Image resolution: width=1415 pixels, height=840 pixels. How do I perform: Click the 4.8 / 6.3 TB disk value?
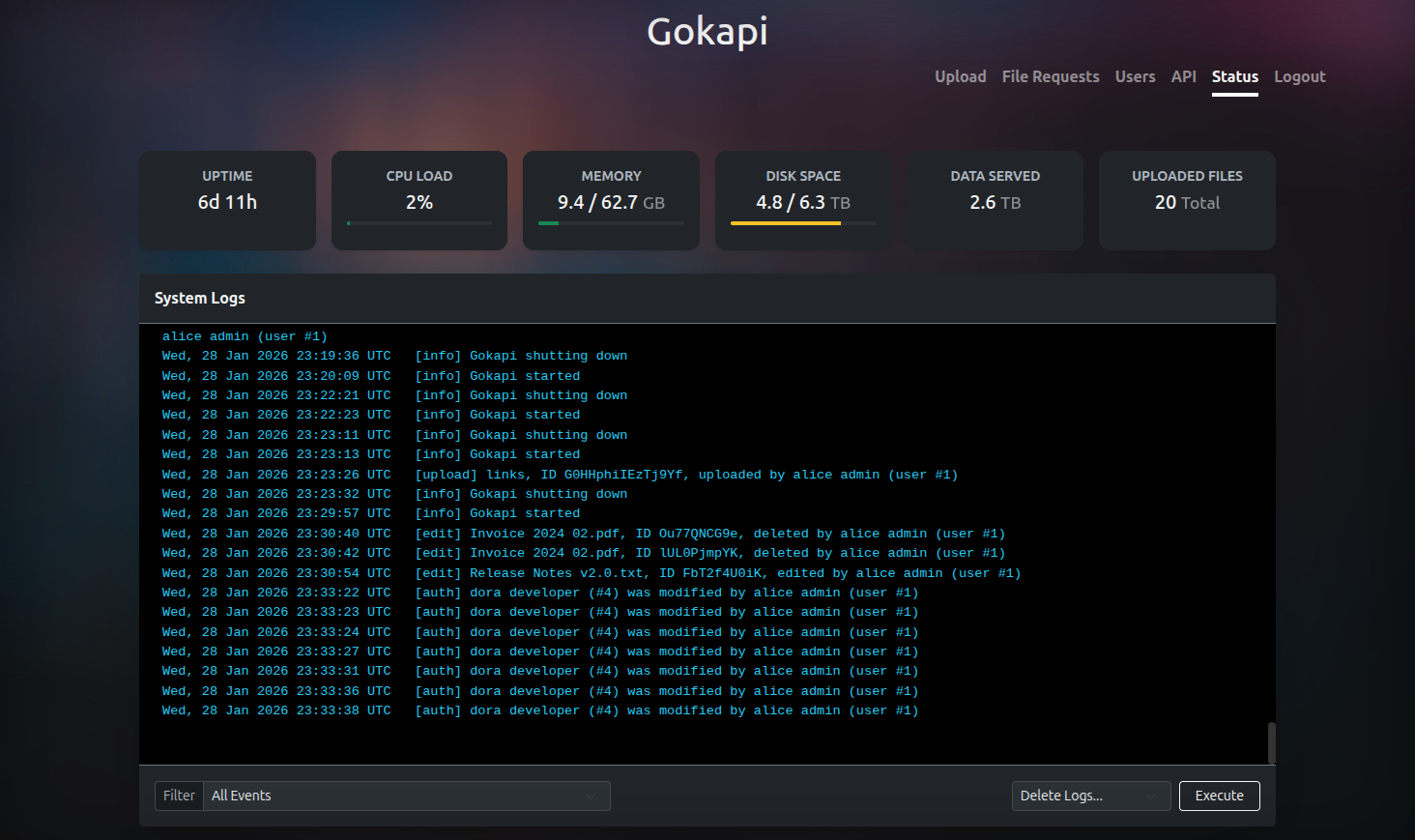pos(803,202)
